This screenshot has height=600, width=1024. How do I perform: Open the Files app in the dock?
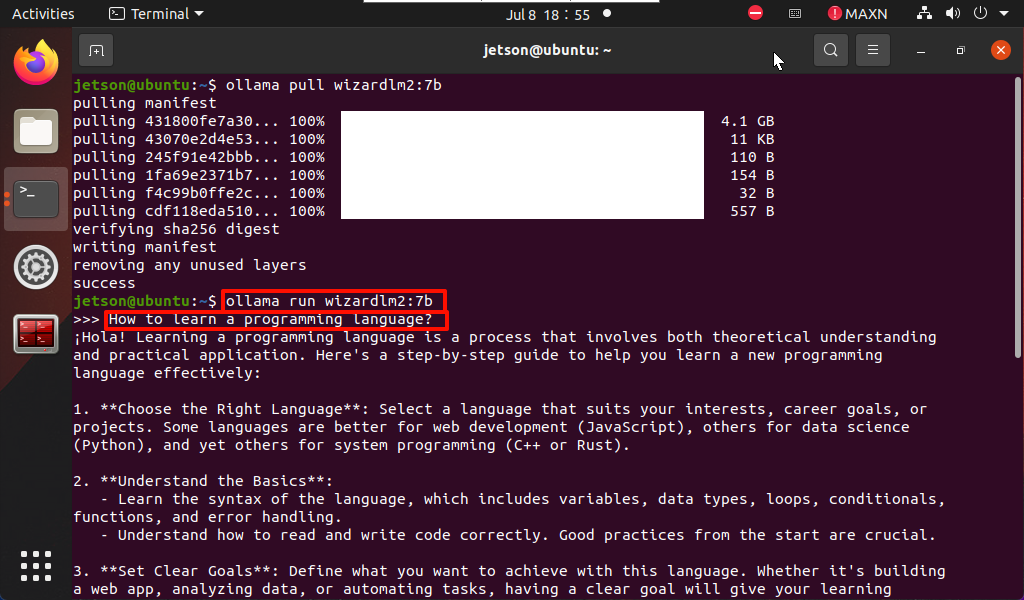click(x=36, y=131)
